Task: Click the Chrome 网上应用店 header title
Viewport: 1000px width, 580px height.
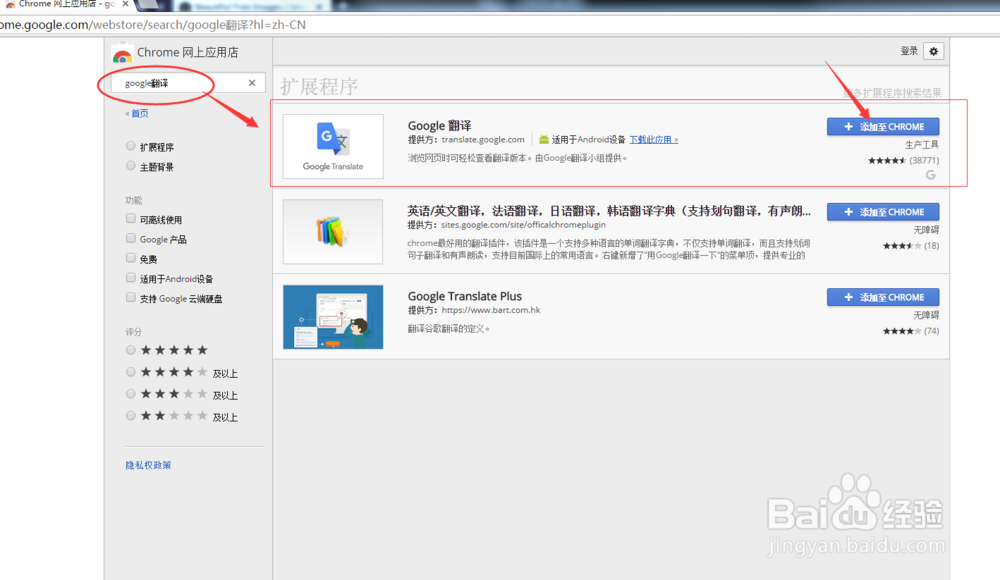Action: coord(188,52)
